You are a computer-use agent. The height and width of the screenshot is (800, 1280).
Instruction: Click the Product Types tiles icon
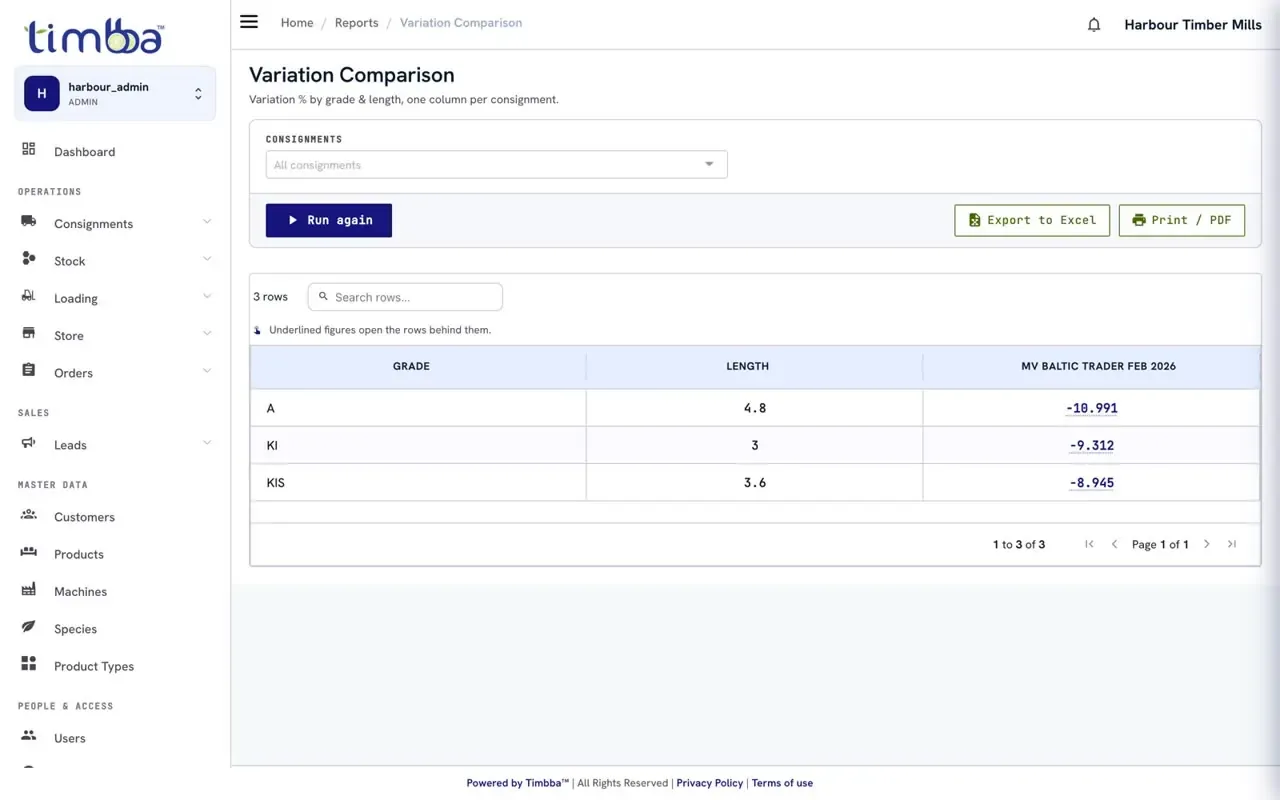coord(29,664)
